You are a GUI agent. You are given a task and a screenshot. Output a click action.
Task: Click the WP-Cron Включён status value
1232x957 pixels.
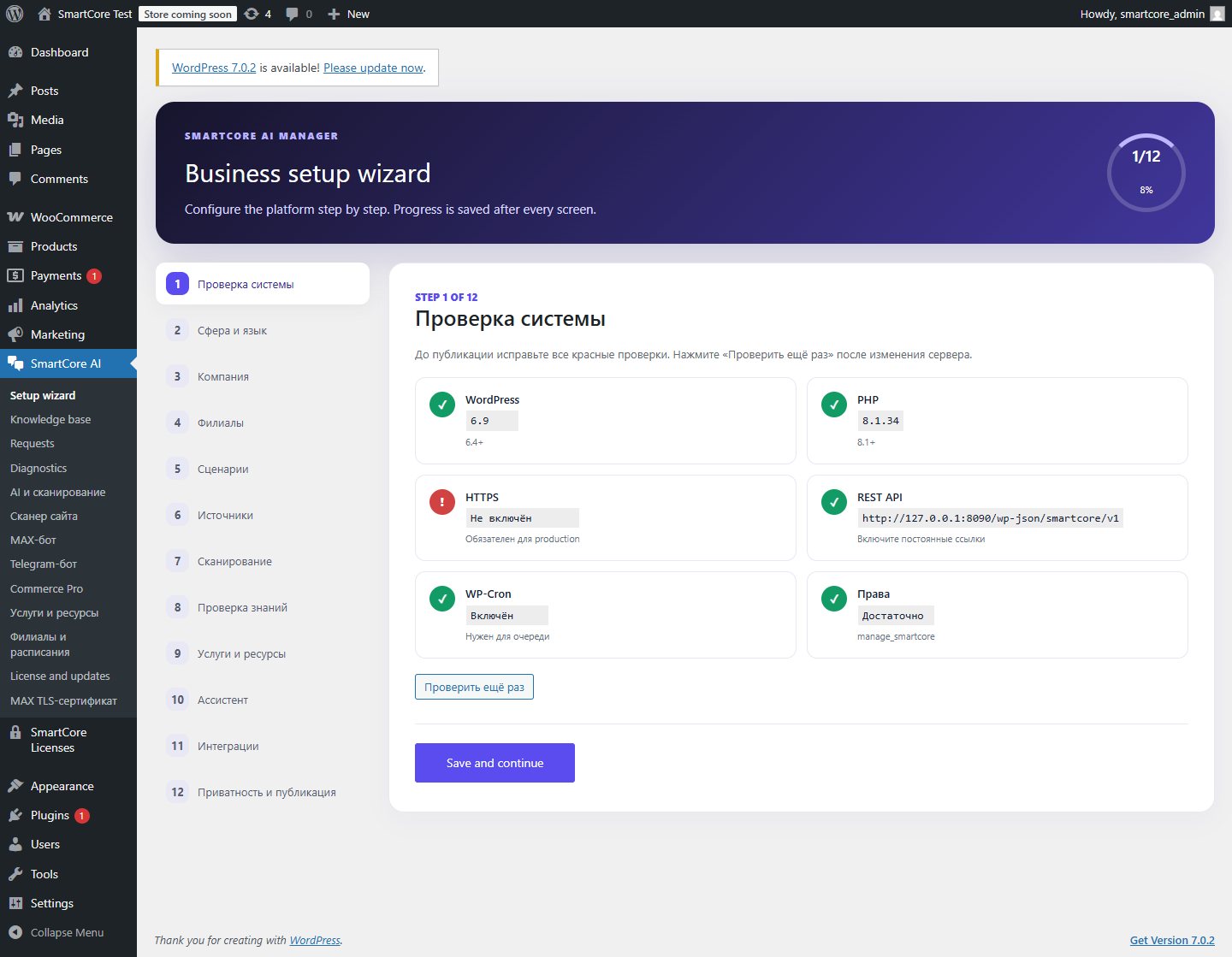(x=506, y=616)
